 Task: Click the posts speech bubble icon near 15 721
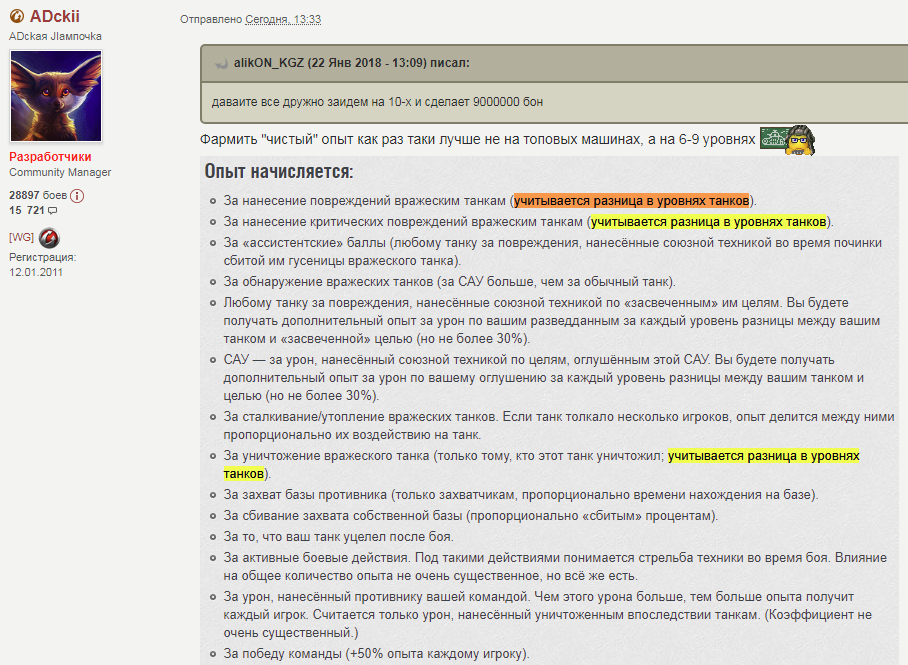[53, 211]
